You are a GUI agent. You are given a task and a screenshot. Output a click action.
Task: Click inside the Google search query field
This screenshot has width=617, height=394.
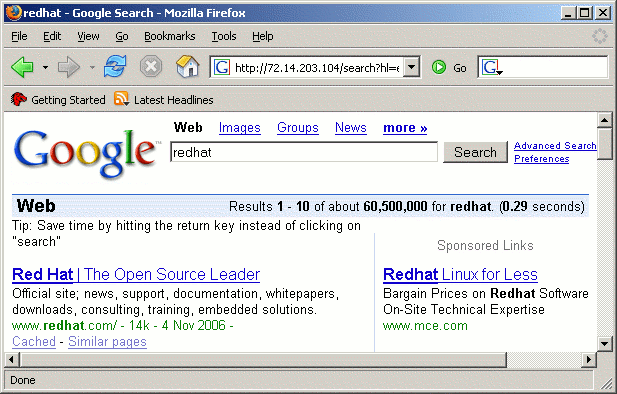pyautogui.click(x=304, y=152)
